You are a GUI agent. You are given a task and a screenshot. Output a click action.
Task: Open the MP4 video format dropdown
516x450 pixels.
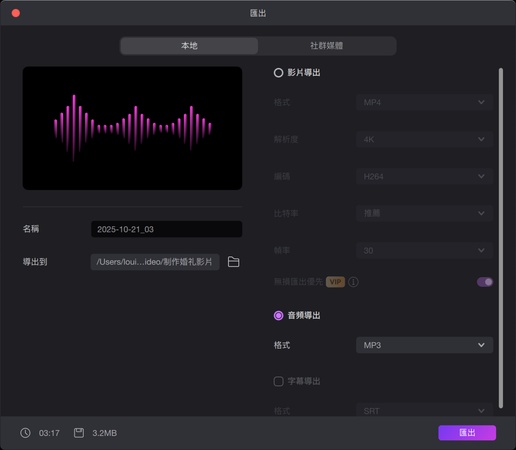tap(424, 102)
